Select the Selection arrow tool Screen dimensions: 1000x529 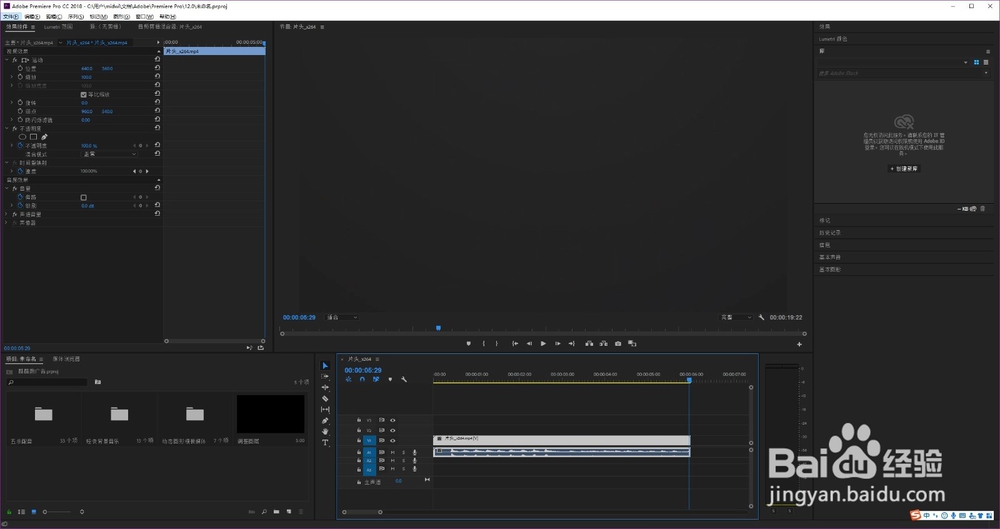(x=325, y=366)
